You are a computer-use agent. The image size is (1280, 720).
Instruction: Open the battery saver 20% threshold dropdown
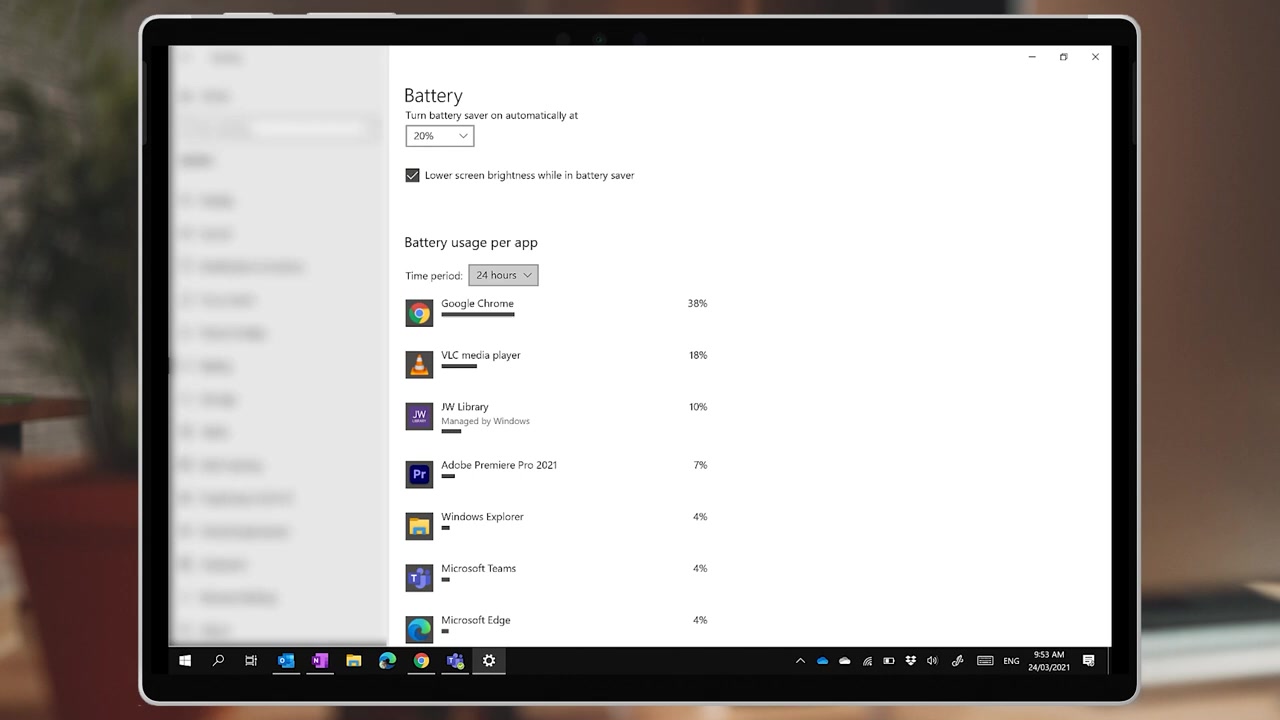[440, 136]
